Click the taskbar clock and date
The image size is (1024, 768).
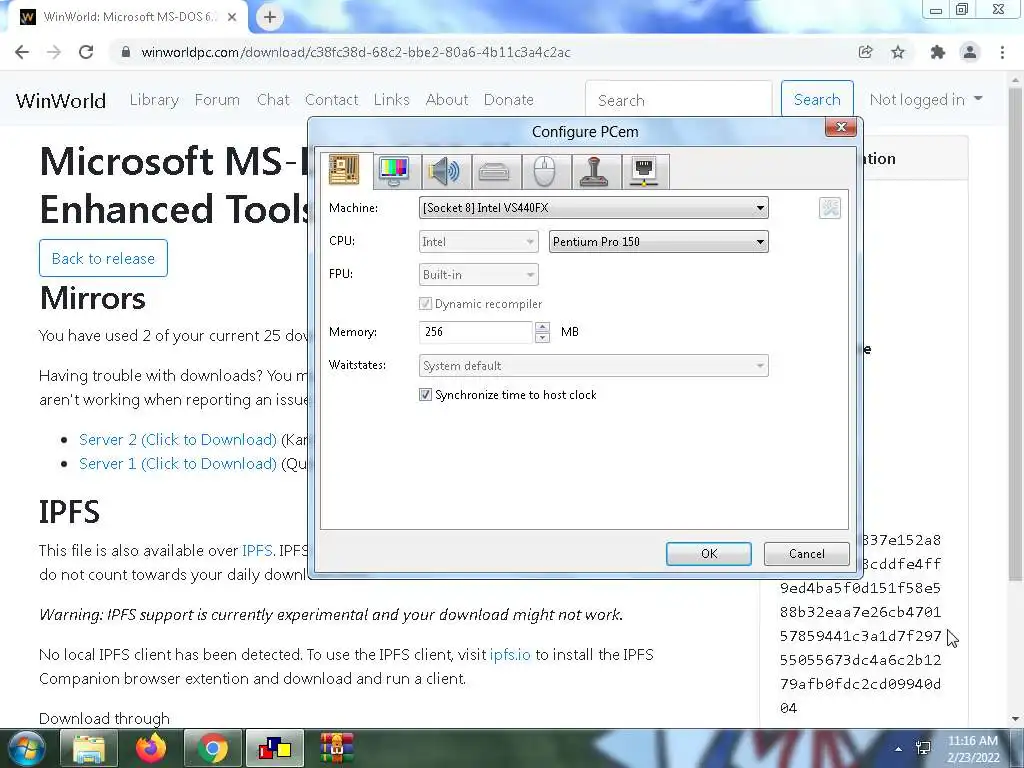pyautogui.click(x=973, y=749)
